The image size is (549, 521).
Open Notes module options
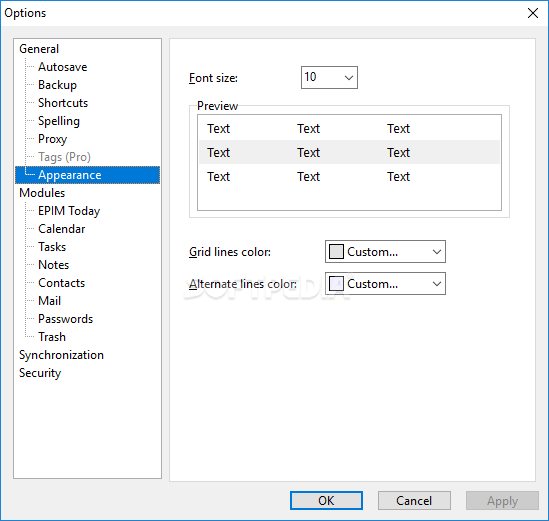(x=53, y=265)
